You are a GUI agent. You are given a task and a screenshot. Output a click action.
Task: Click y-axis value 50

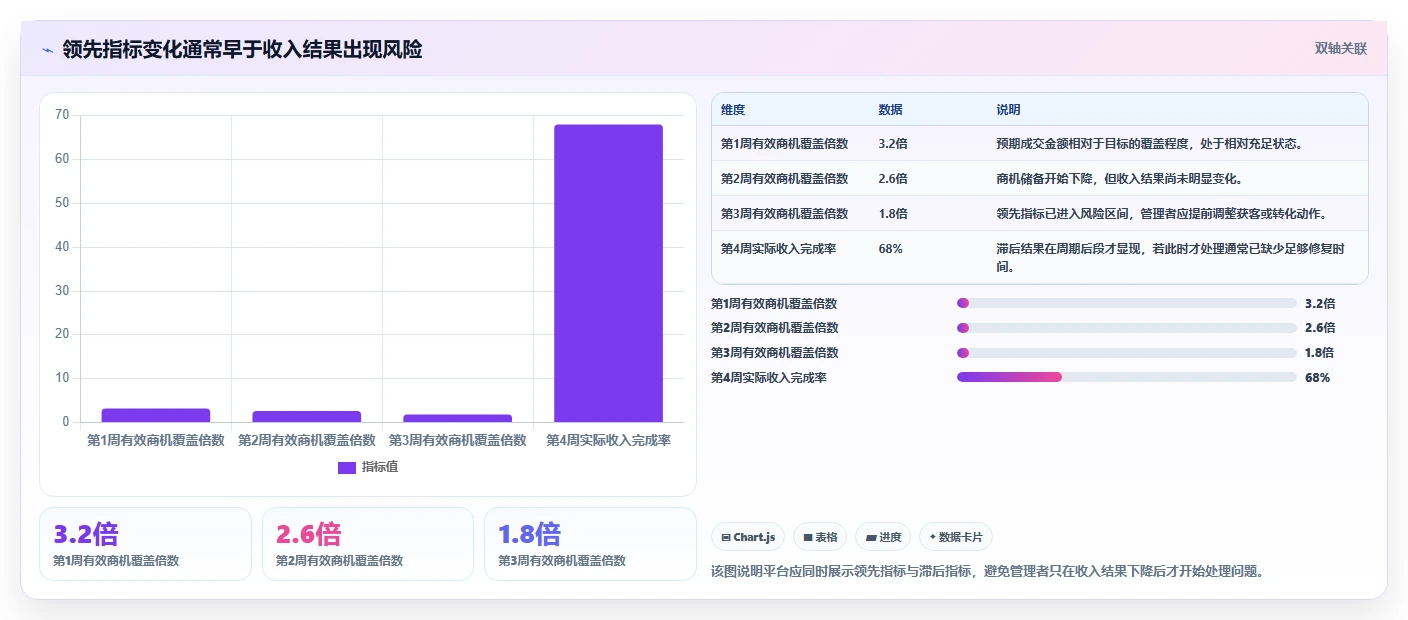pos(62,203)
